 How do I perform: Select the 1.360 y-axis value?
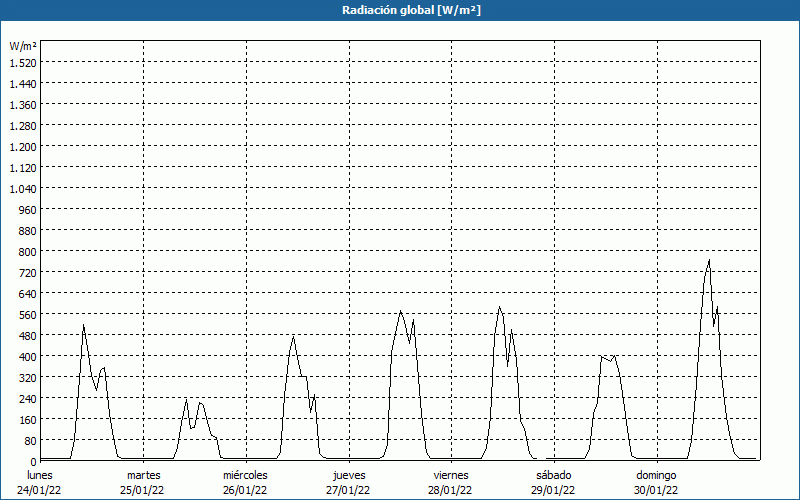(x=23, y=104)
